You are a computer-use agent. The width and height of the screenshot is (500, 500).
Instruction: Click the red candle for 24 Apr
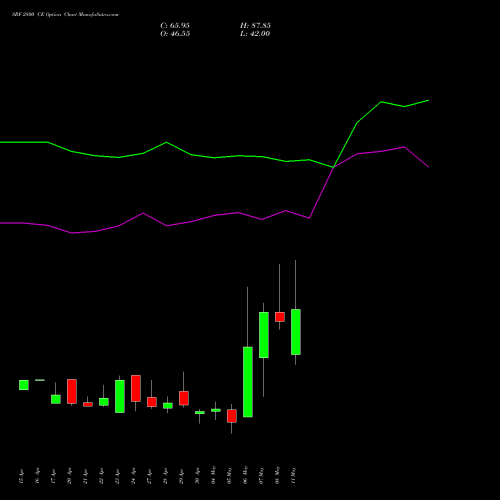pos(136,388)
